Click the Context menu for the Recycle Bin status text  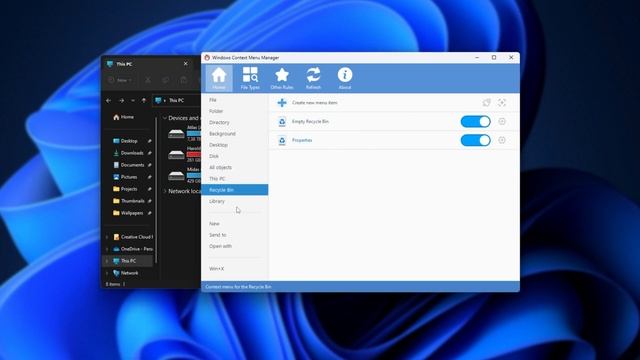point(238,287)
